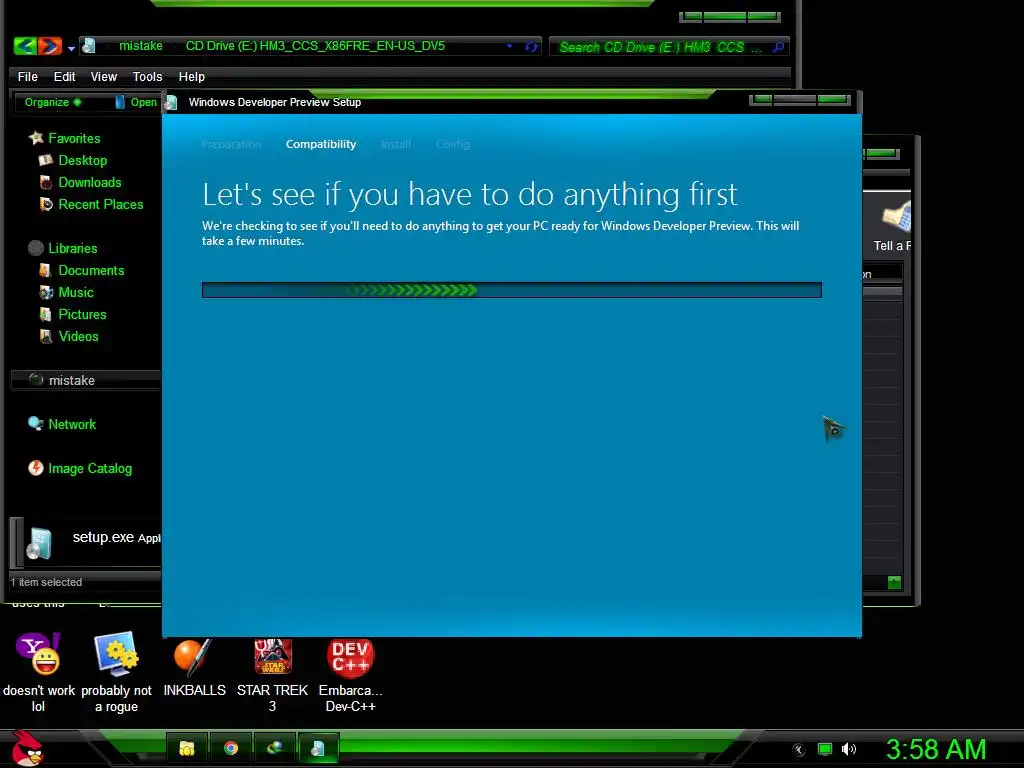The height and width of the screenshot is (768, 1024).
Task: Click the Desktop folder icon
Action: [x=46, y=160]
